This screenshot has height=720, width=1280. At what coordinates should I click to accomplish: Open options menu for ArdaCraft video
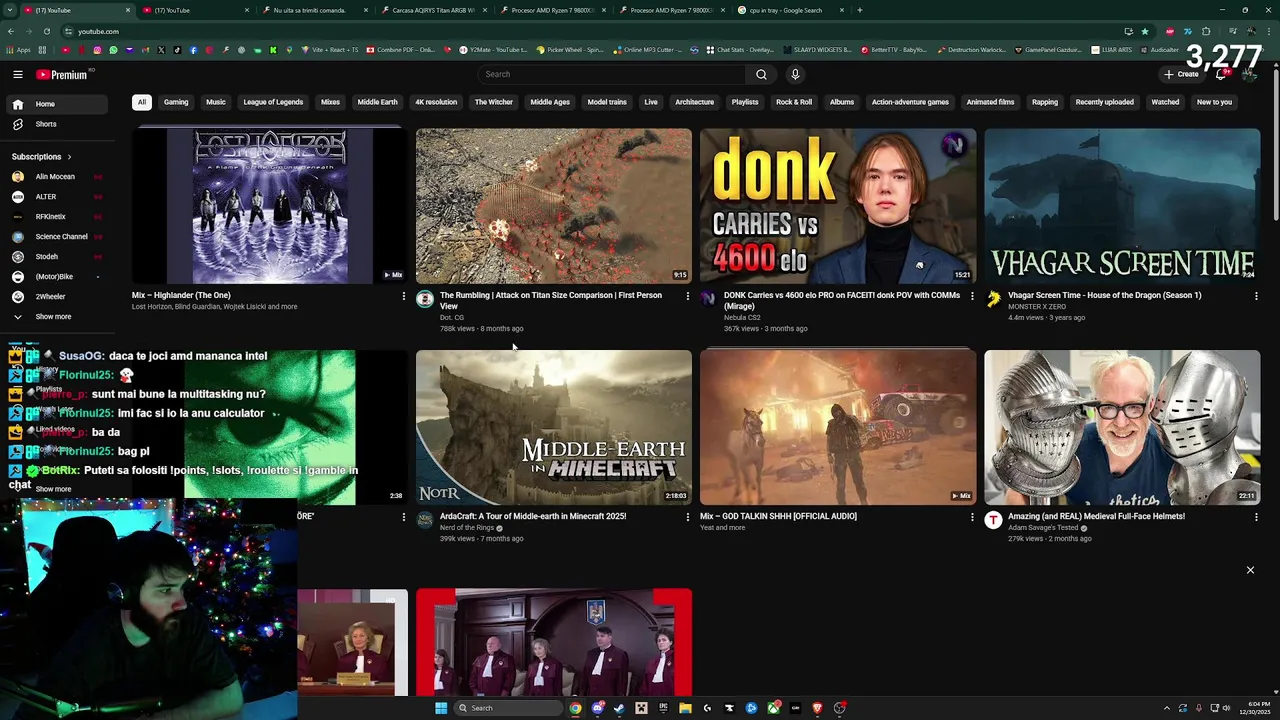687,517
